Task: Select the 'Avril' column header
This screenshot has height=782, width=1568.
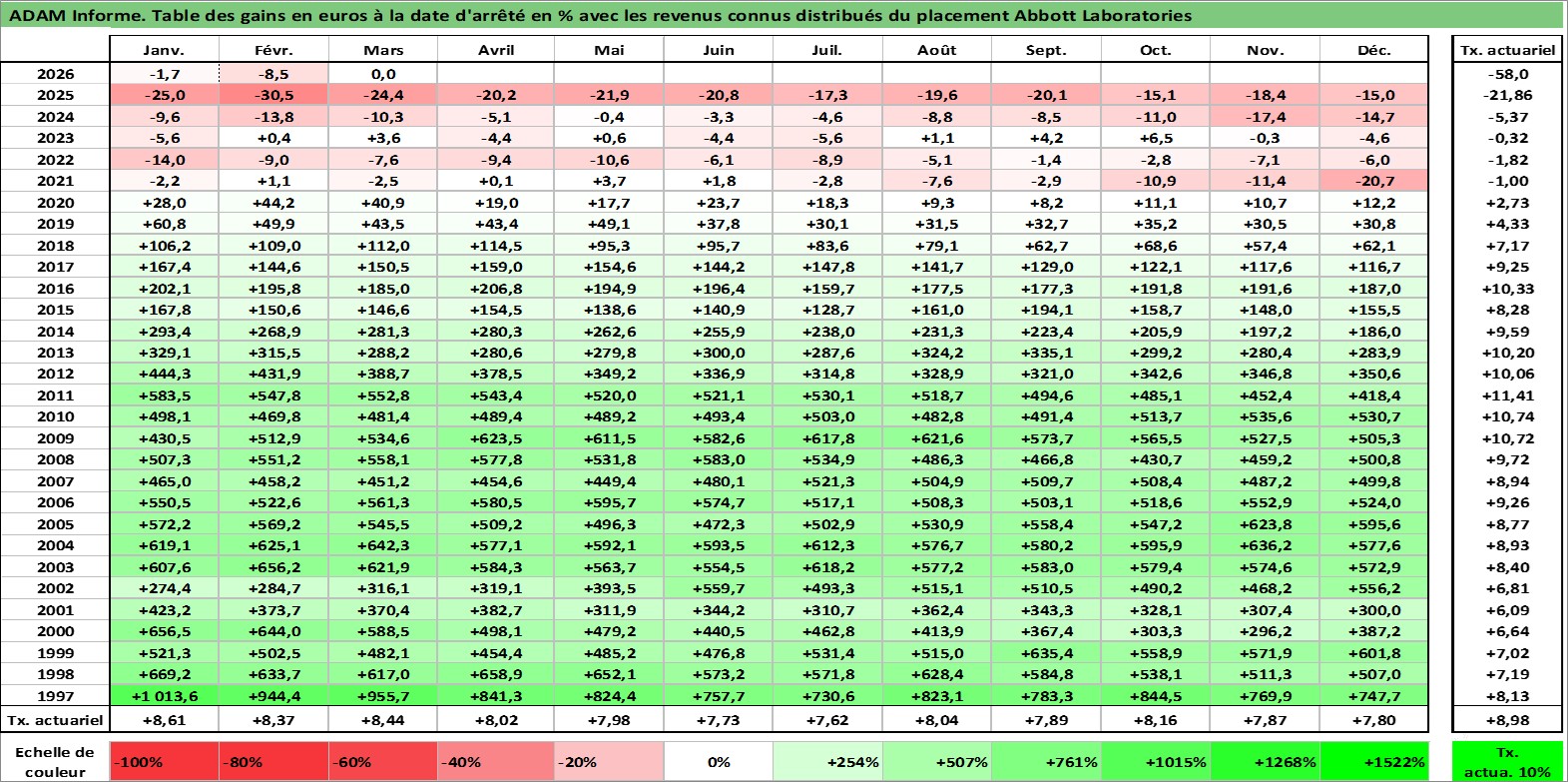Action: point(496,50)
